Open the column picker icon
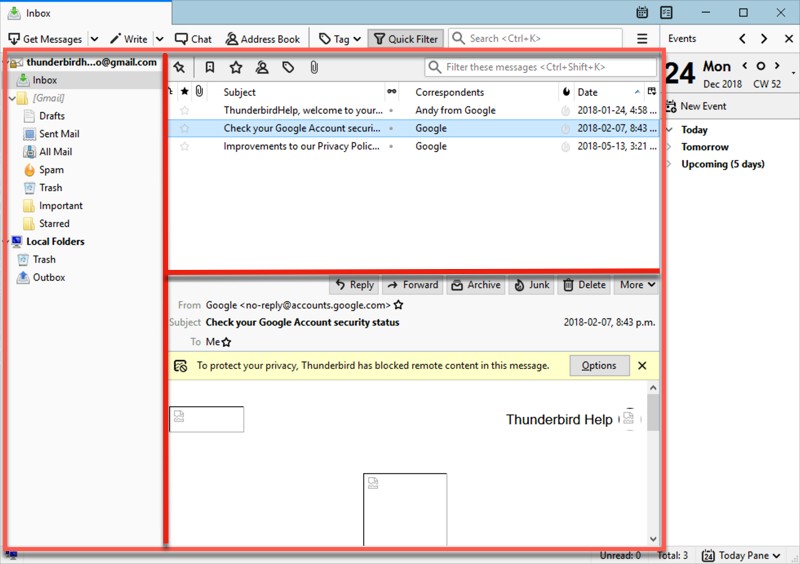 point(652,92)
